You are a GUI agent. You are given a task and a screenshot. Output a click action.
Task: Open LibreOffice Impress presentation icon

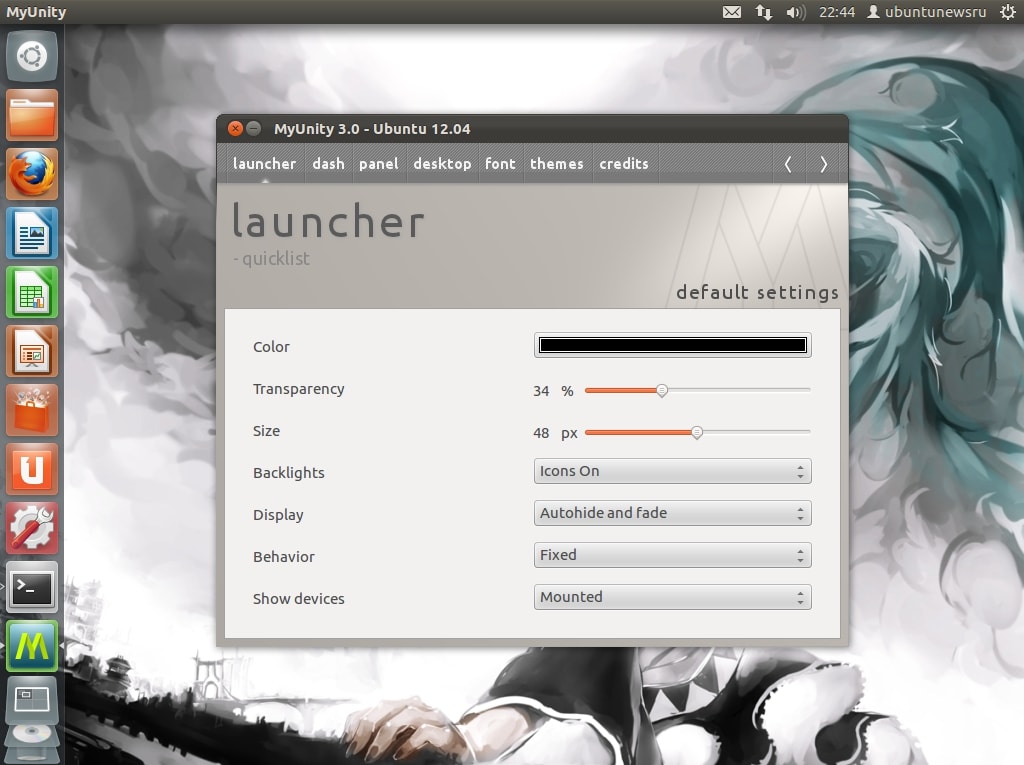pyautogui.click(x=32, y=351)
